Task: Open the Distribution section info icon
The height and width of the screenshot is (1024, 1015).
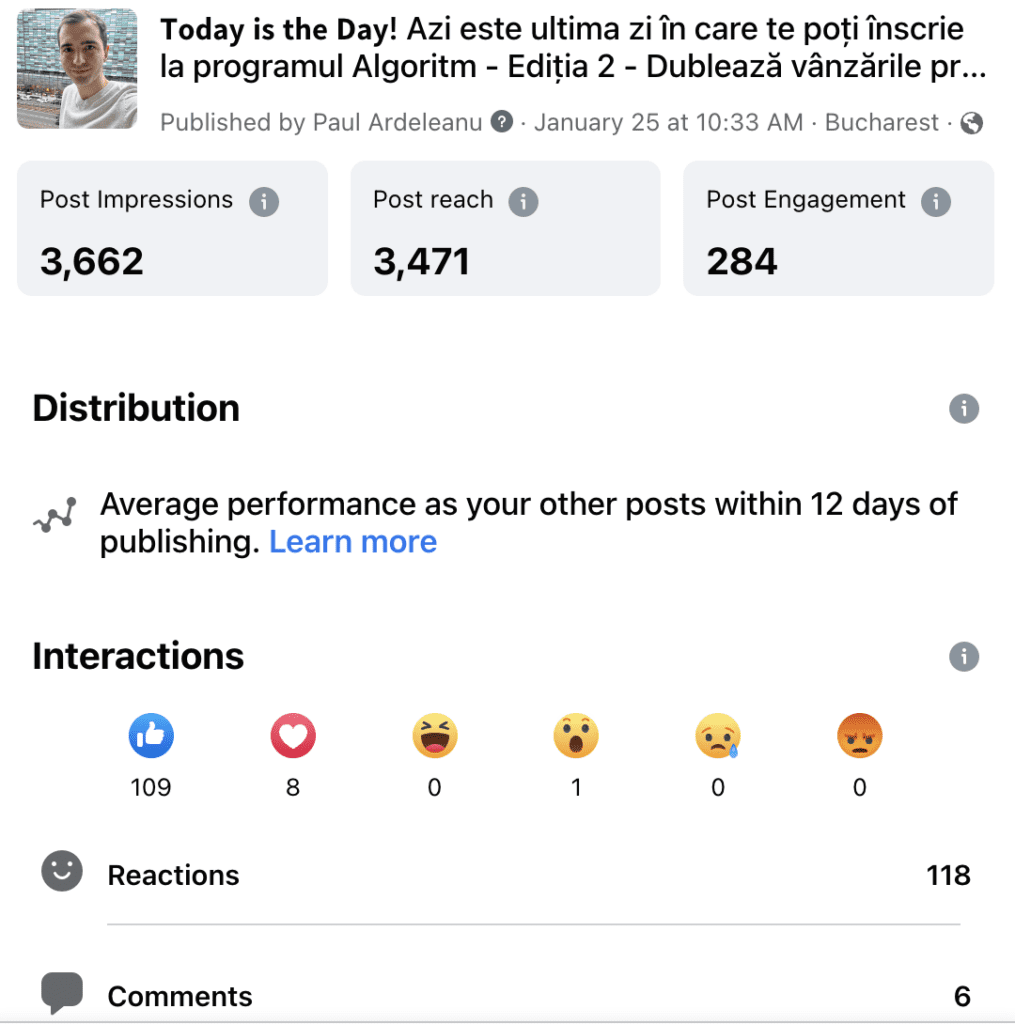Action: click(x=963, y=409)
